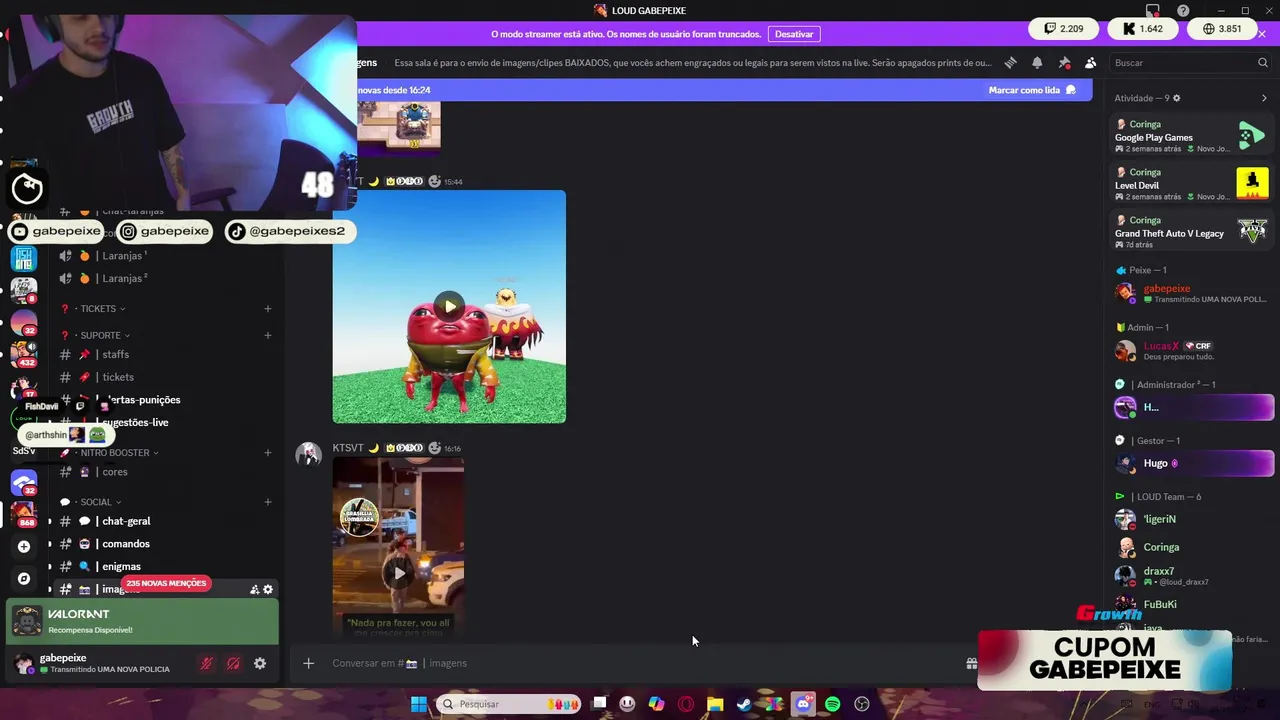Dismiss the streamer mode banner X
This screenshot has height=720, width=1280.
click(x=1262, y=34)
